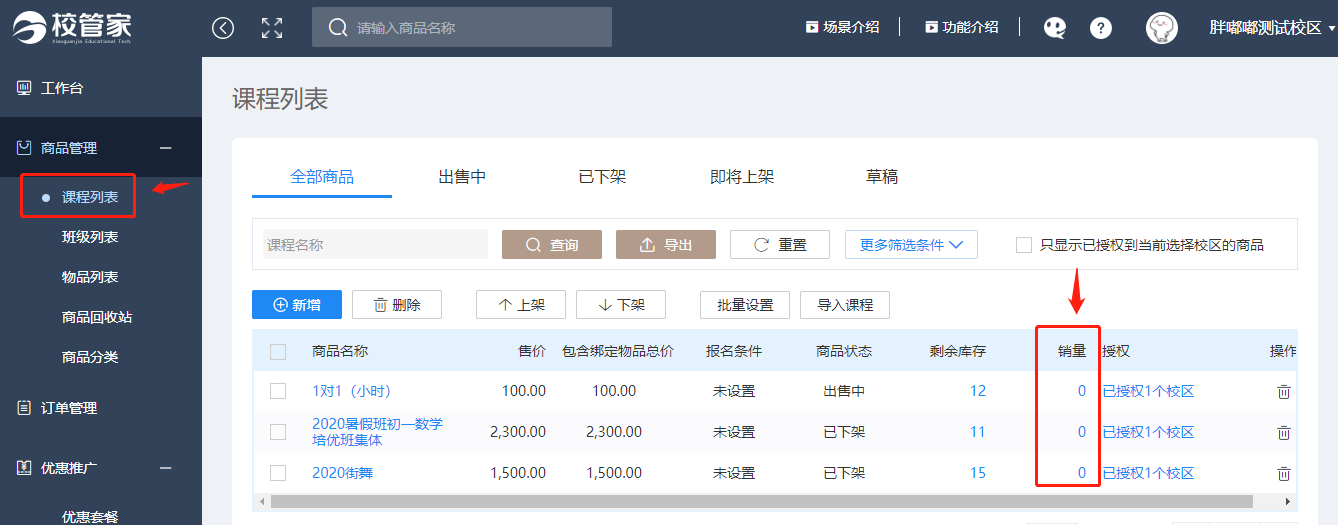Focus the 请输入商品名称 search field
Viewport: 1338px width, 525px height.
click(x=462, y=27)
